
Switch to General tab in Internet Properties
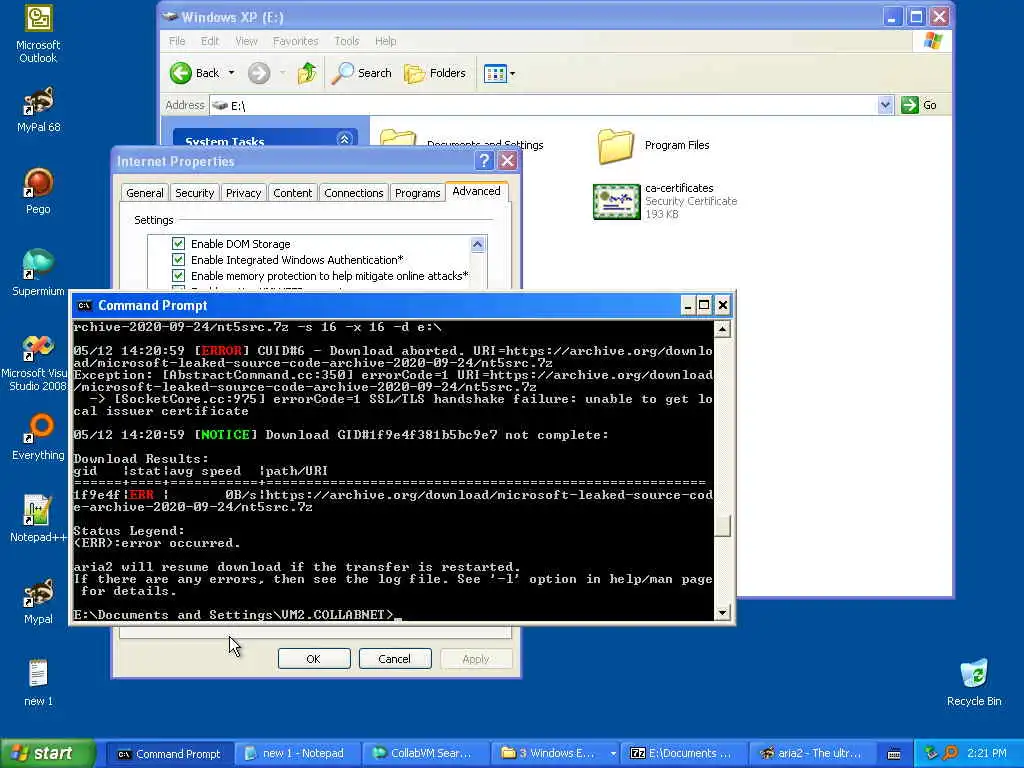[144, 193]
